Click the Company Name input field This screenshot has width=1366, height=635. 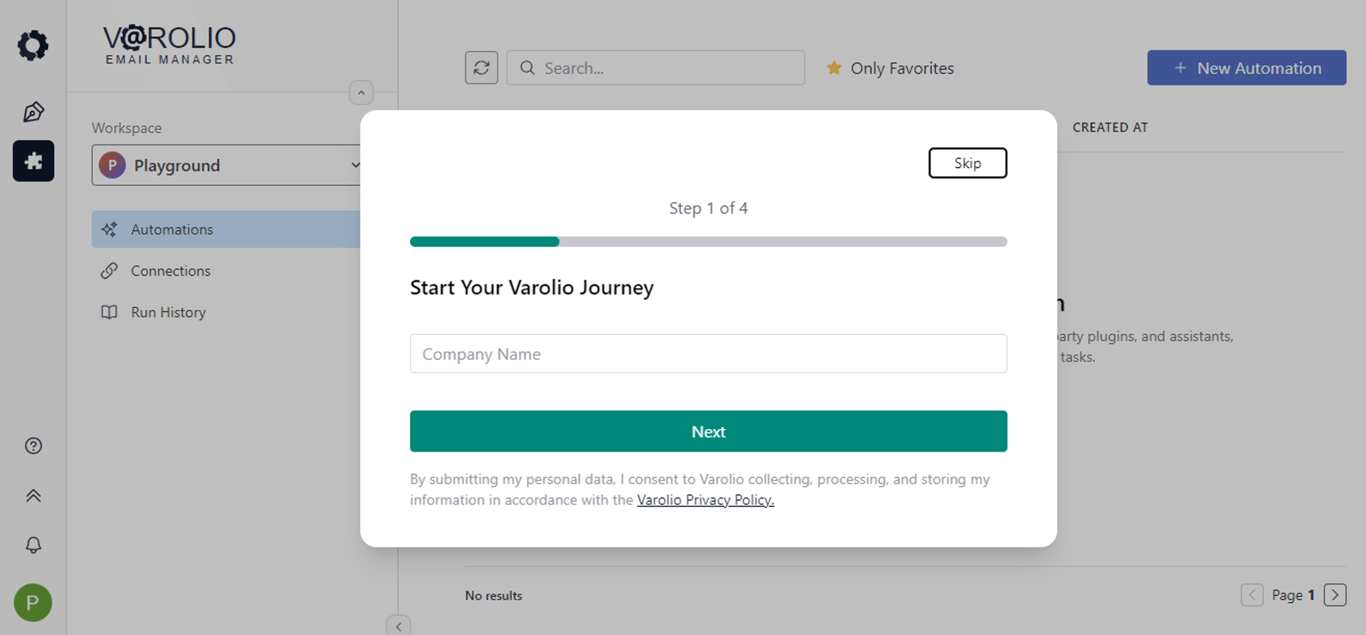[x=708, y=354]
